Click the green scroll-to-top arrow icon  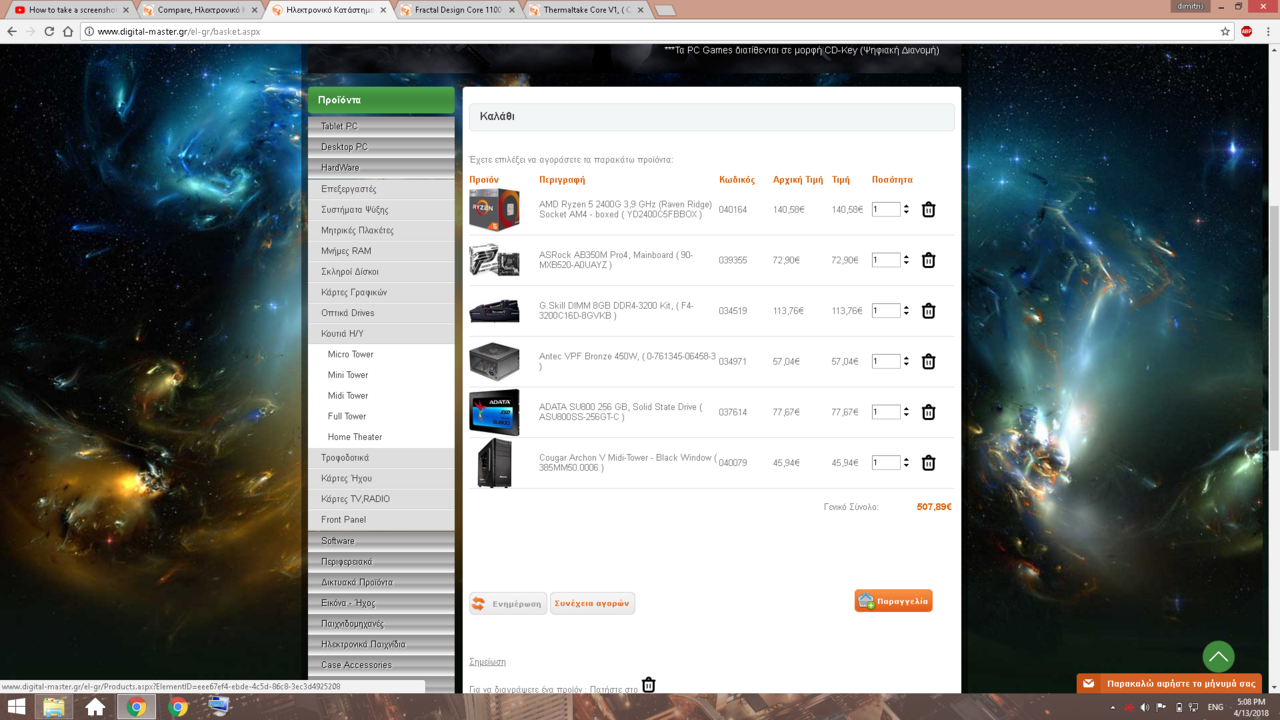point(1218,657)
